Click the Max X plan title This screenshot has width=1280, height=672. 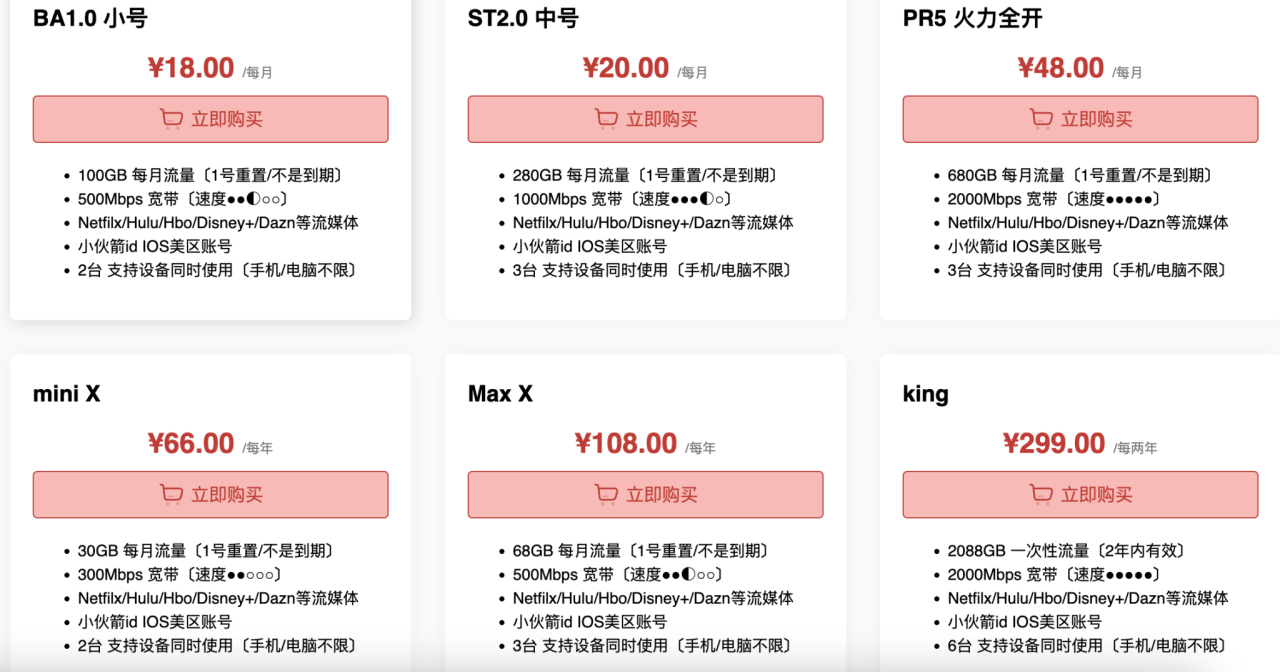point(500,394)
